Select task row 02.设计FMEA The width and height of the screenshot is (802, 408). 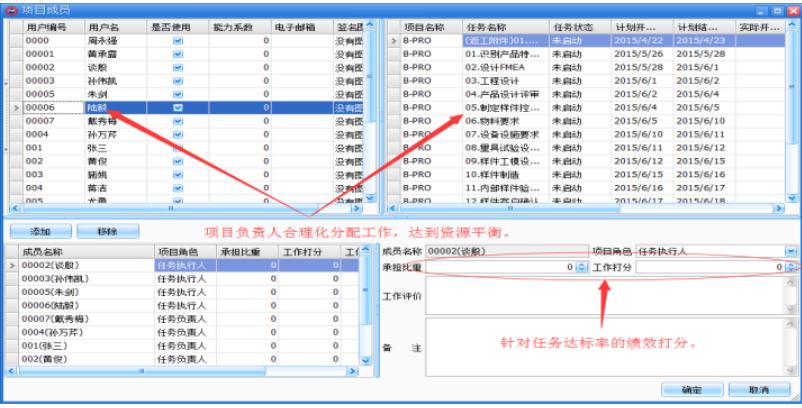click(x=587, y=67)
